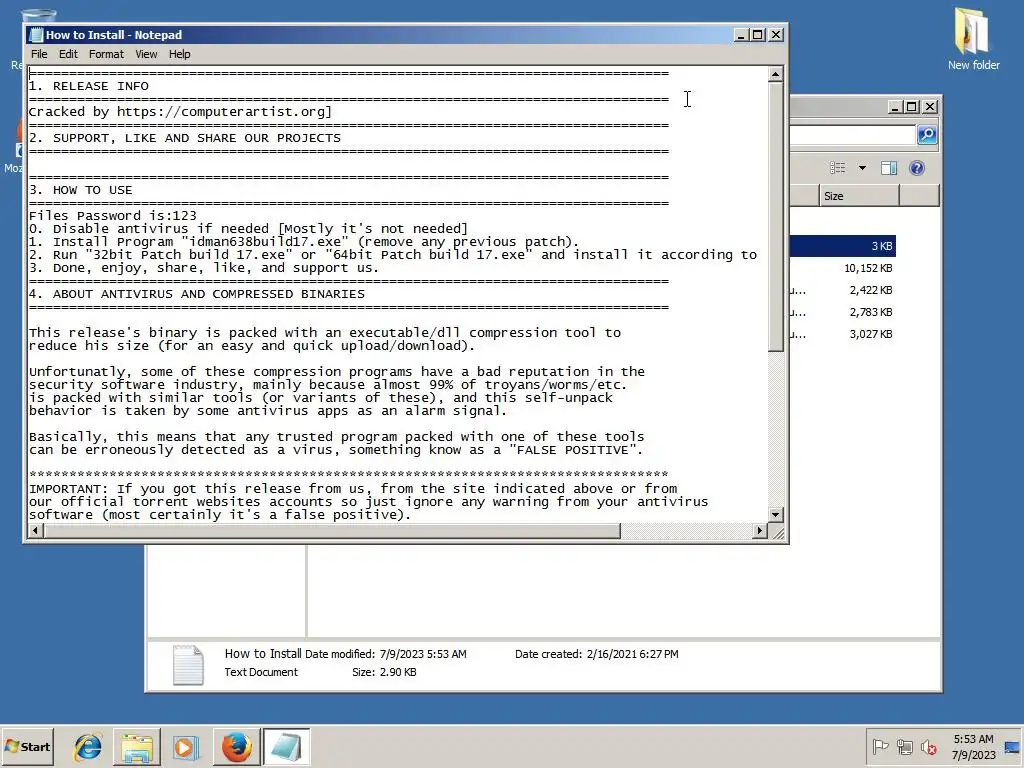Click the '1. RELEASE INFO' heading text

(88, 86)
